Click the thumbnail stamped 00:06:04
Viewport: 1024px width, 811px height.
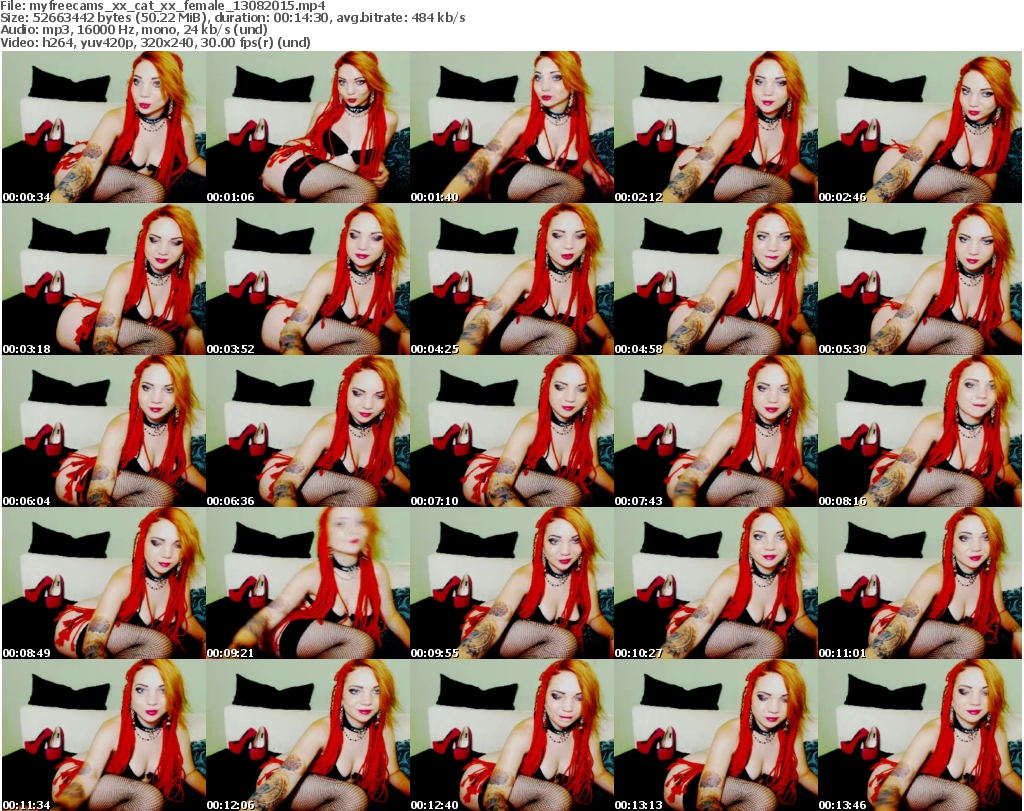[104, 432]
